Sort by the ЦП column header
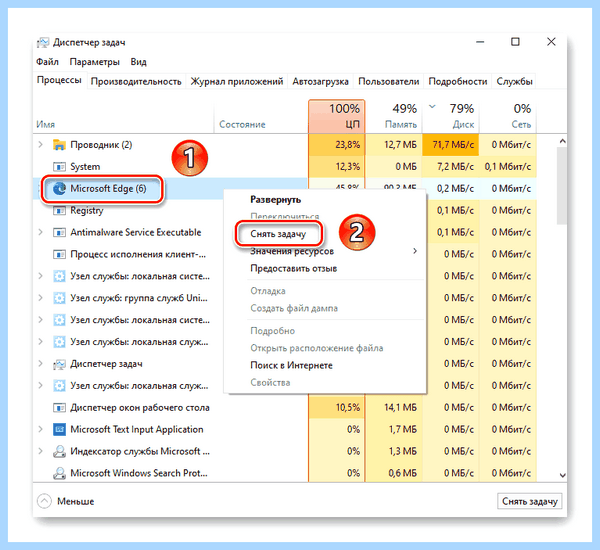 point(336,116)
